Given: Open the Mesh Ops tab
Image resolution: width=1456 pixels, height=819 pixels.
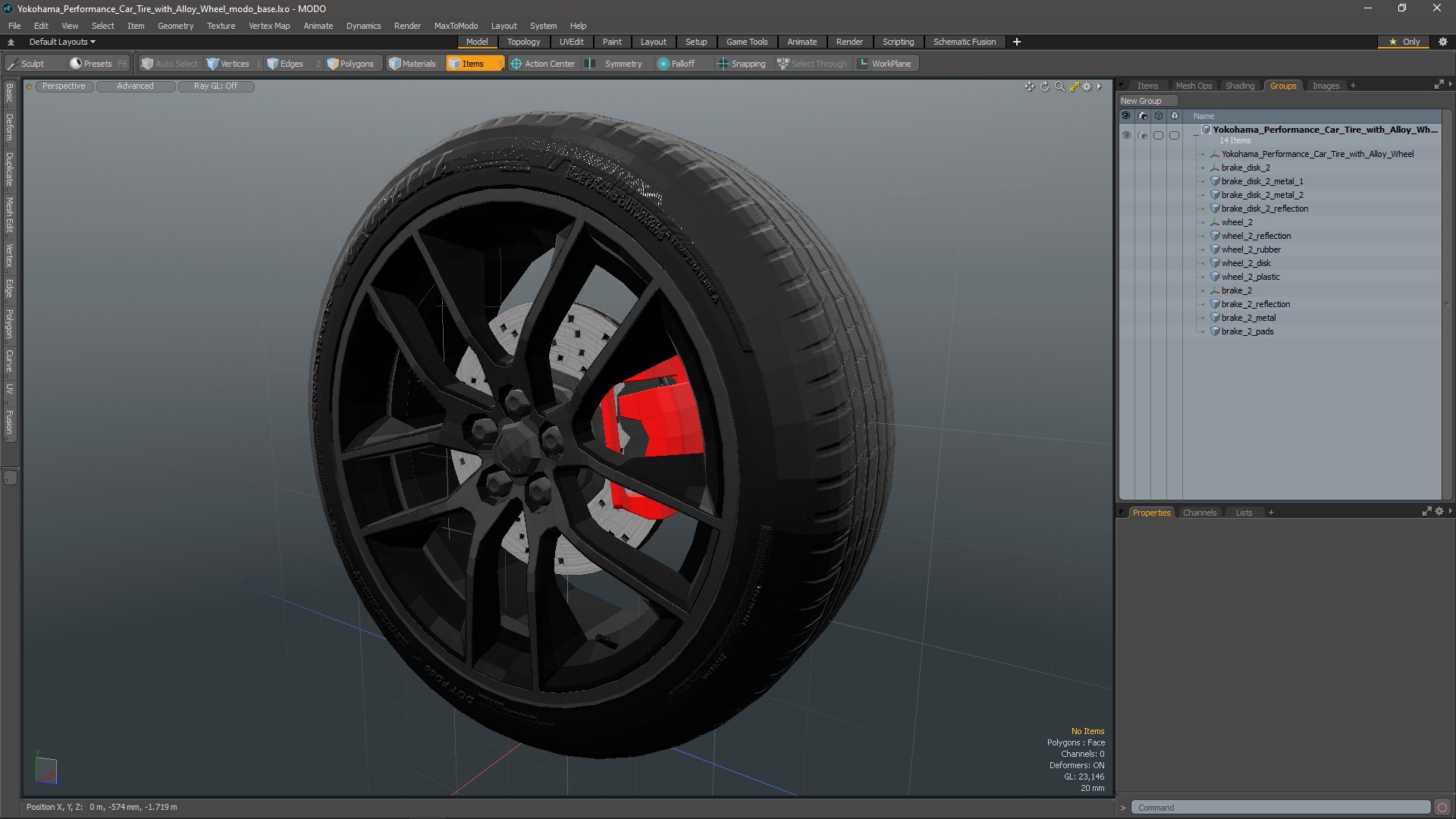Looking at the screenshot, I should pyautogui.click(x=1194, y=86).
